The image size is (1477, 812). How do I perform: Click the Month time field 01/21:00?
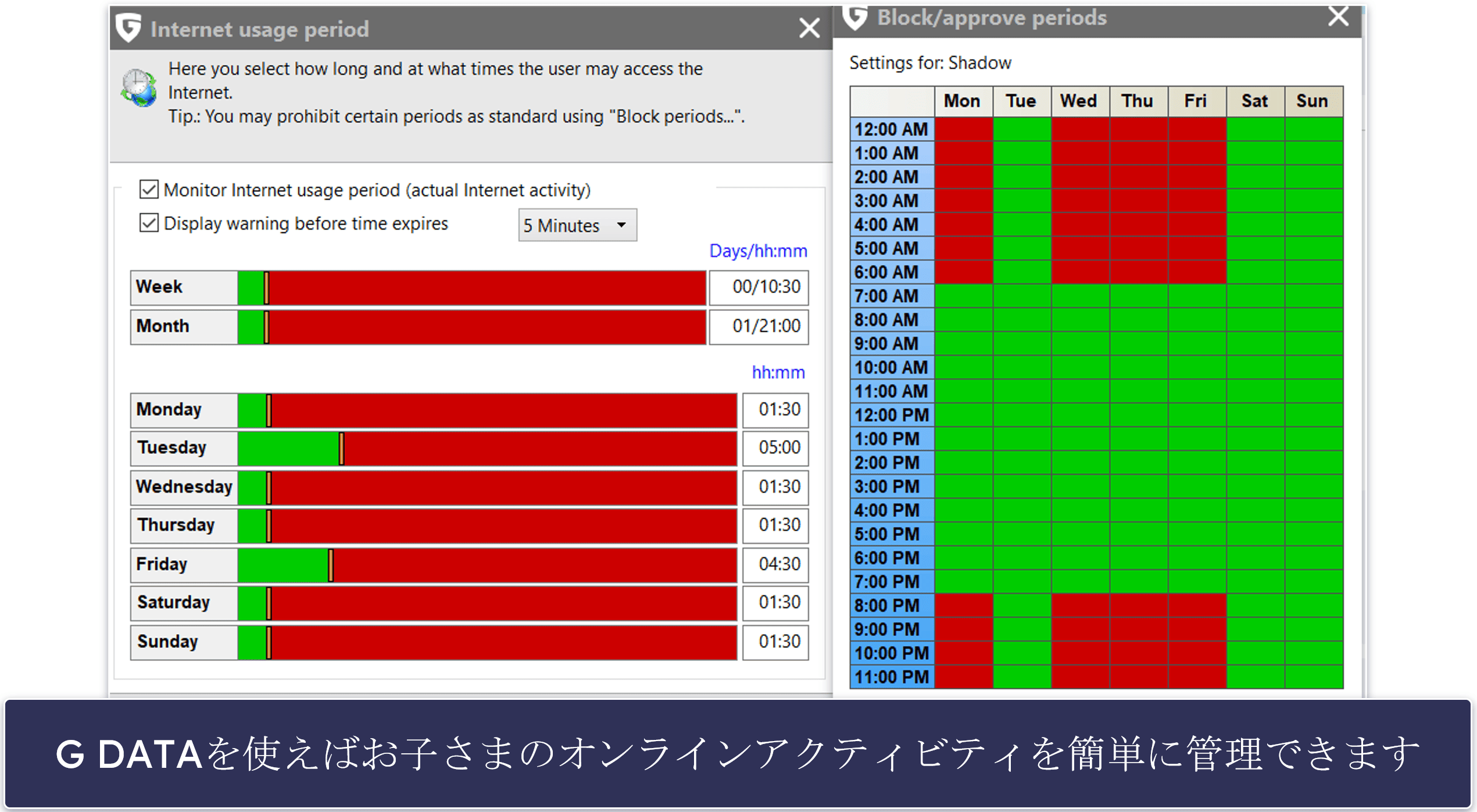click(x=759, y=327)
